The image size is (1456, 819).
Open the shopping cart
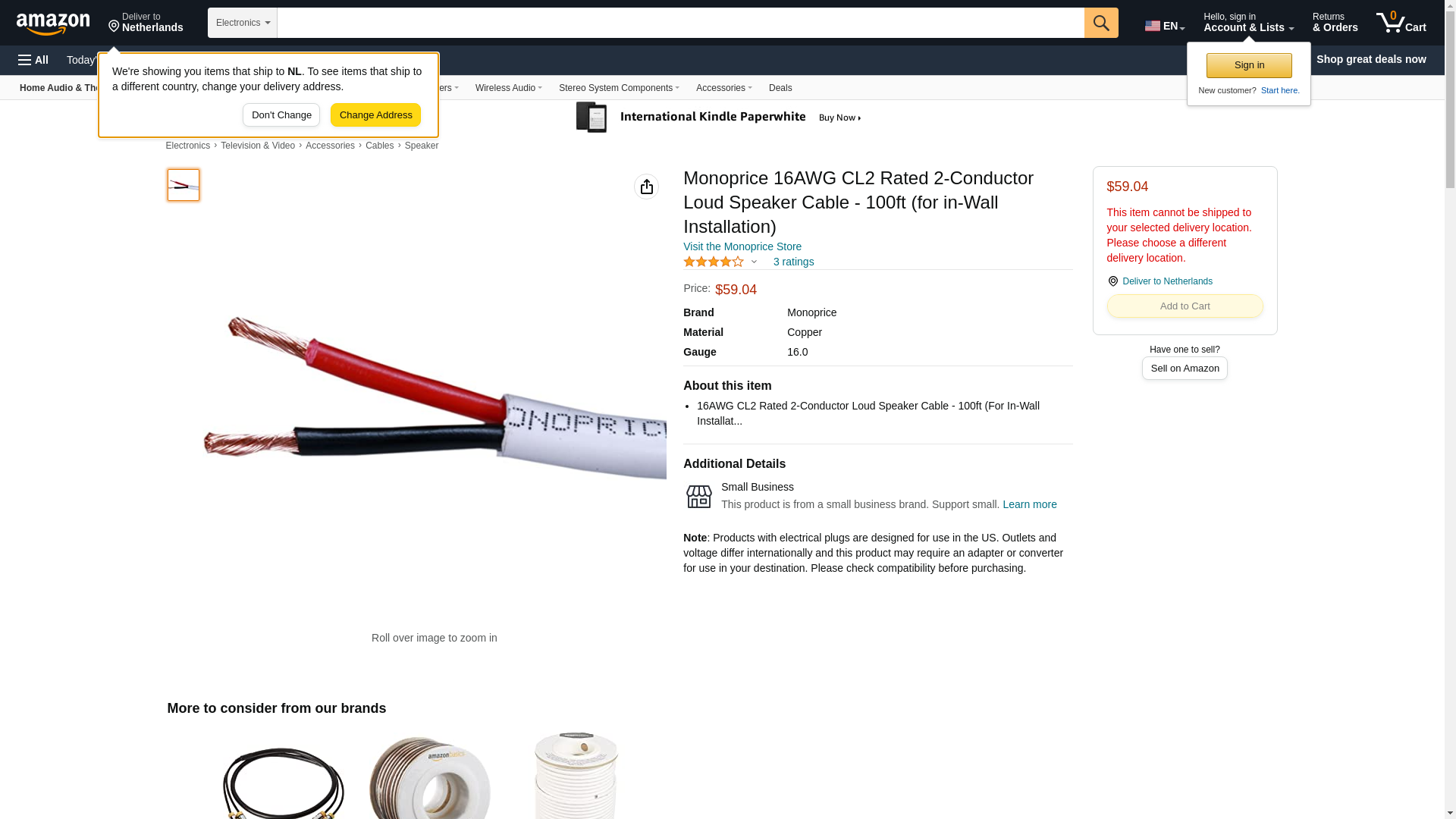[1401, 23]
